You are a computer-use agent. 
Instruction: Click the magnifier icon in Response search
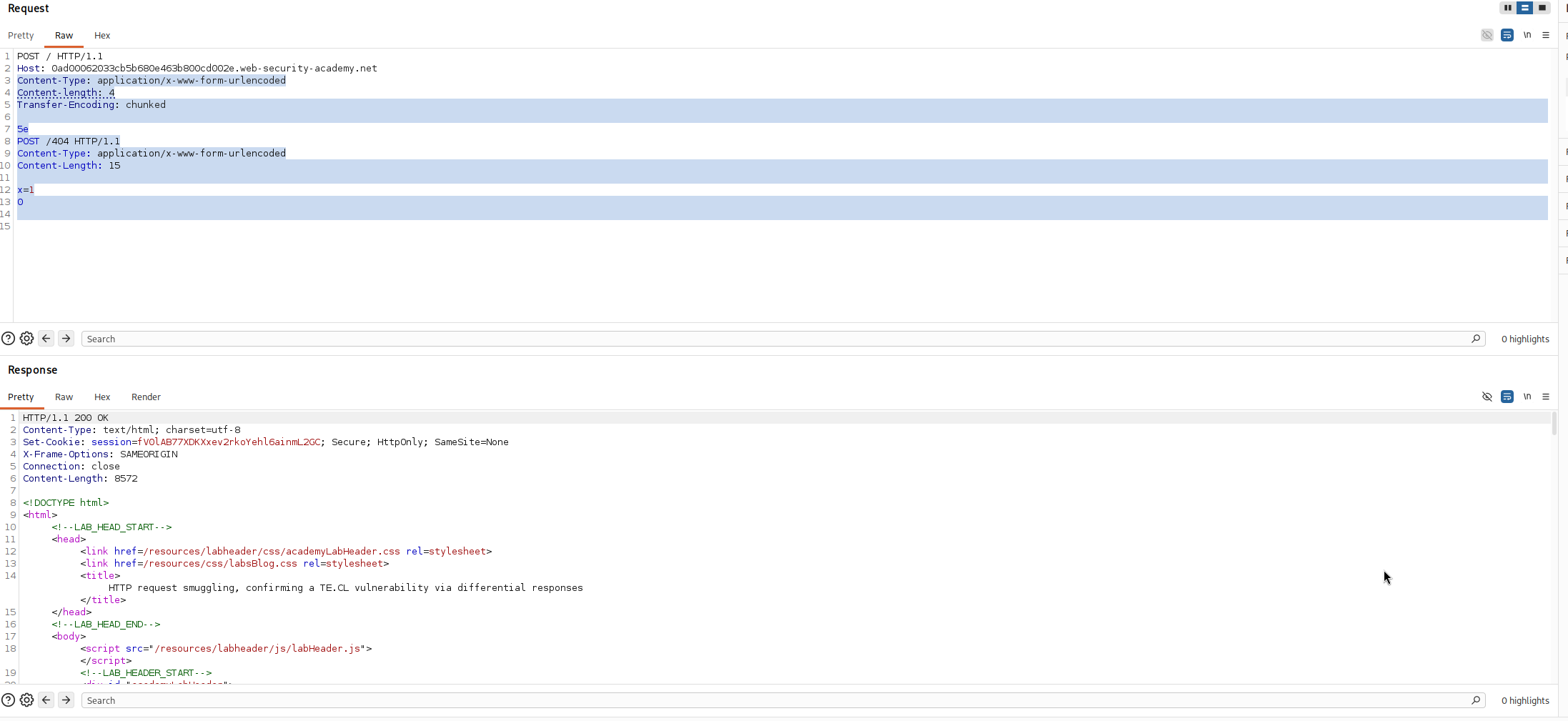tap(1476, 700)
